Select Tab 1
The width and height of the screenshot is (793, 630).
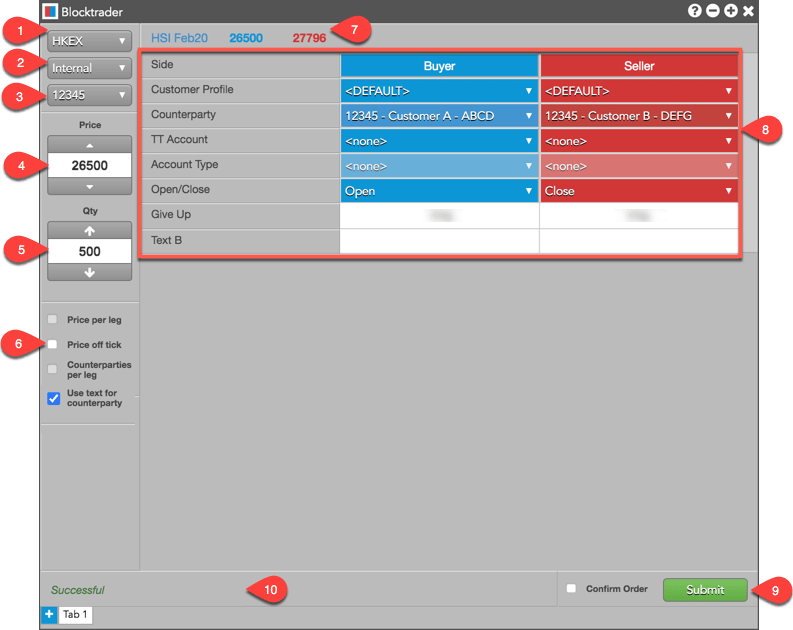(75, 614)
